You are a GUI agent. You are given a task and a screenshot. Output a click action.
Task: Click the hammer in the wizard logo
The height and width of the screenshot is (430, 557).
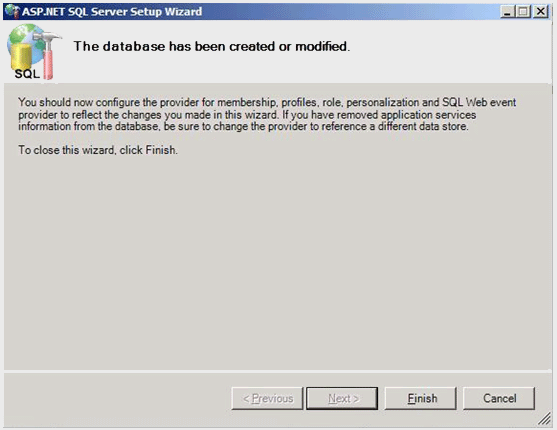49,53
